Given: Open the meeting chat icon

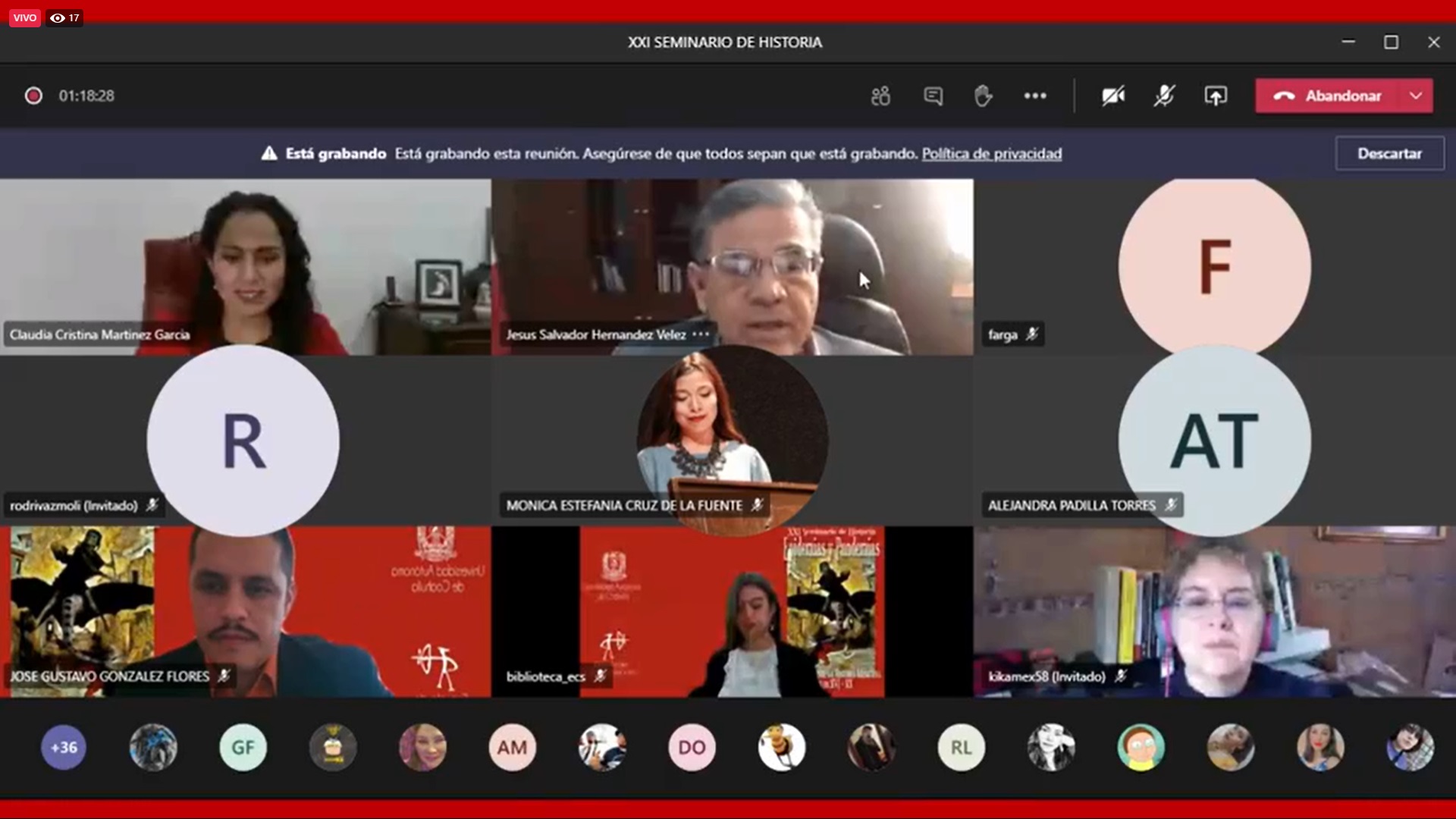Looking at the screenshot, I should pos(933,96).
